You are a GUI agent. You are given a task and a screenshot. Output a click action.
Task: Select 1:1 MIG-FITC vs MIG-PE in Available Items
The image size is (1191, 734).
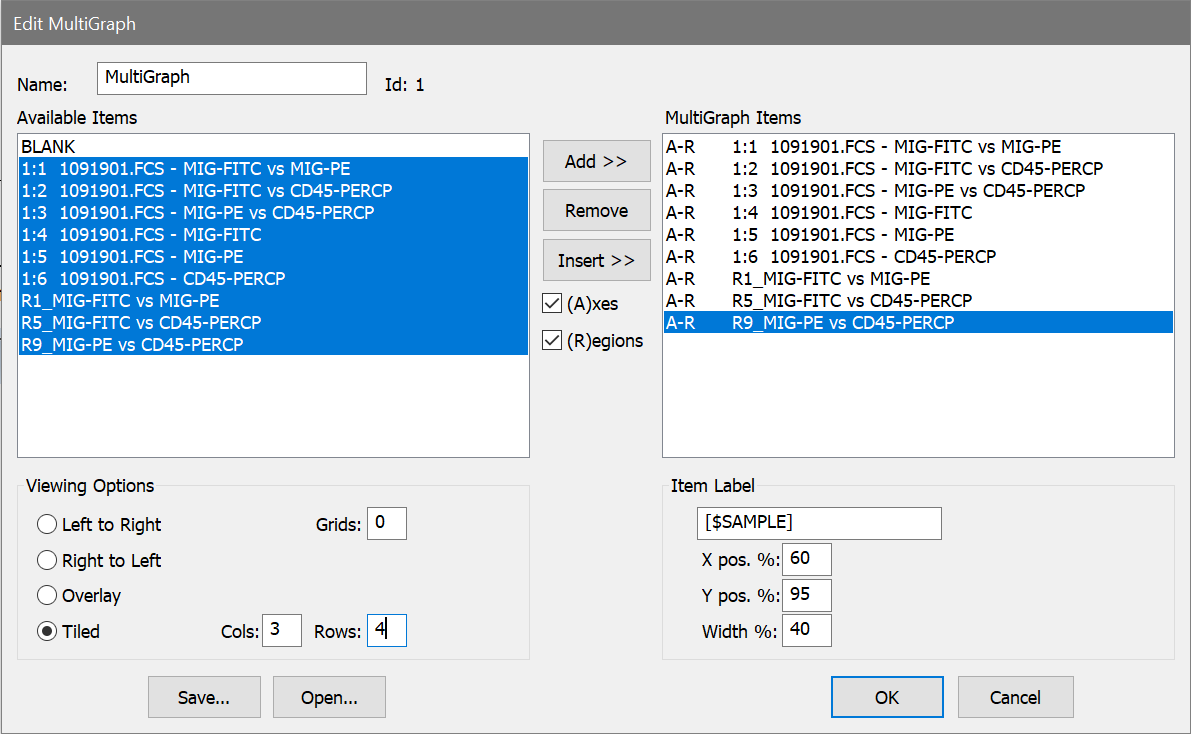pos(273,169)
